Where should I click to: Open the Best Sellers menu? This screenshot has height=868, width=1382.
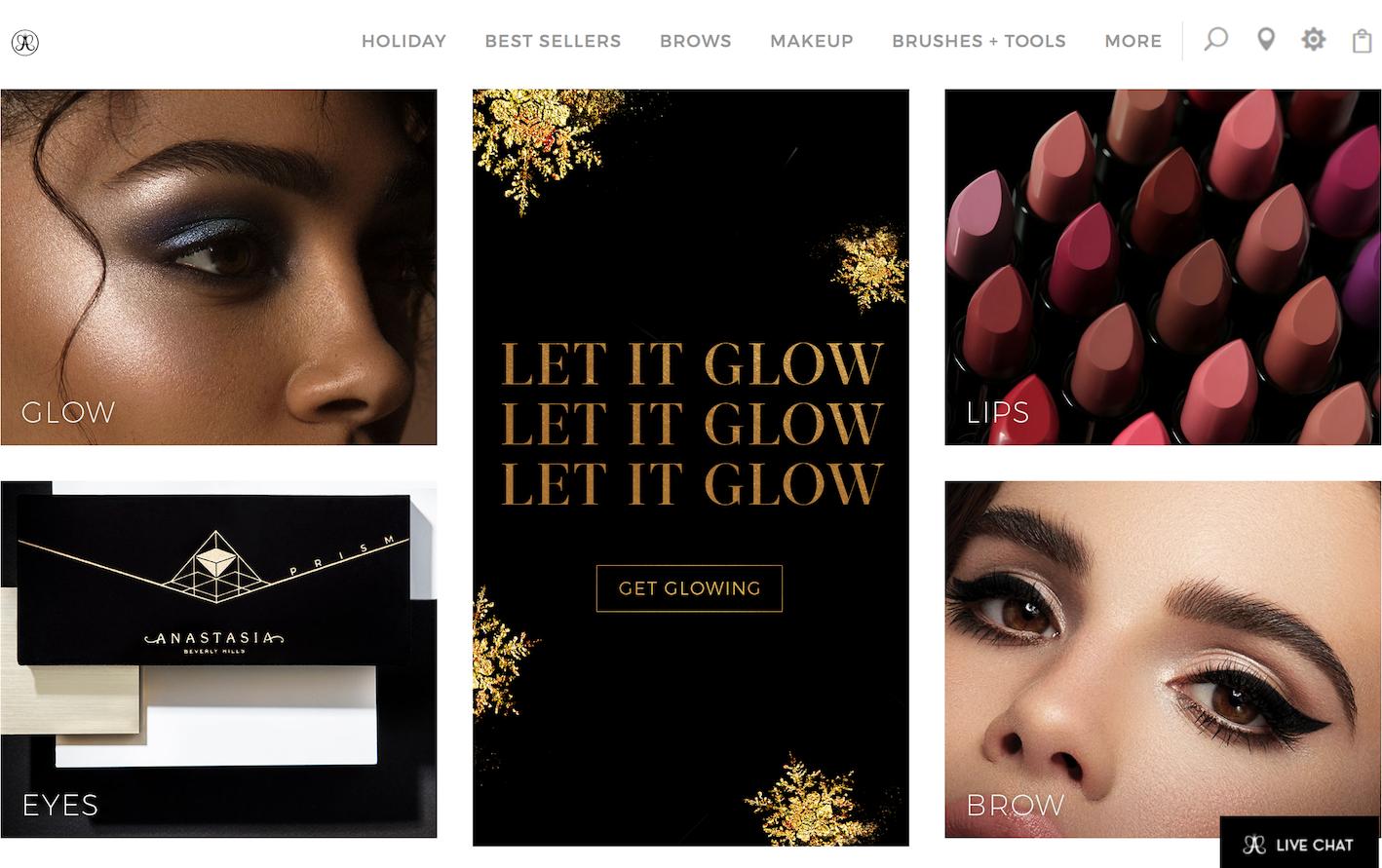click(x=553, y=41)
